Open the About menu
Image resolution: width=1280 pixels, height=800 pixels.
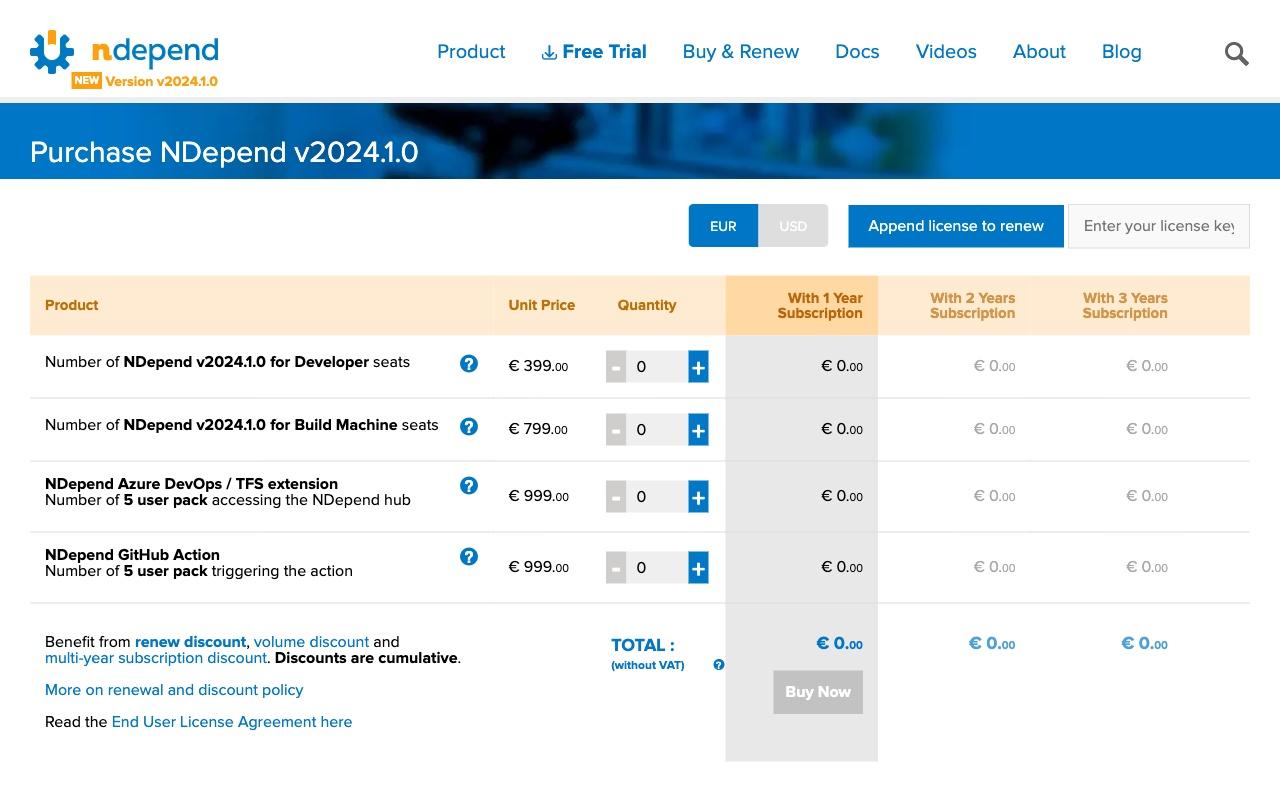1039,52
